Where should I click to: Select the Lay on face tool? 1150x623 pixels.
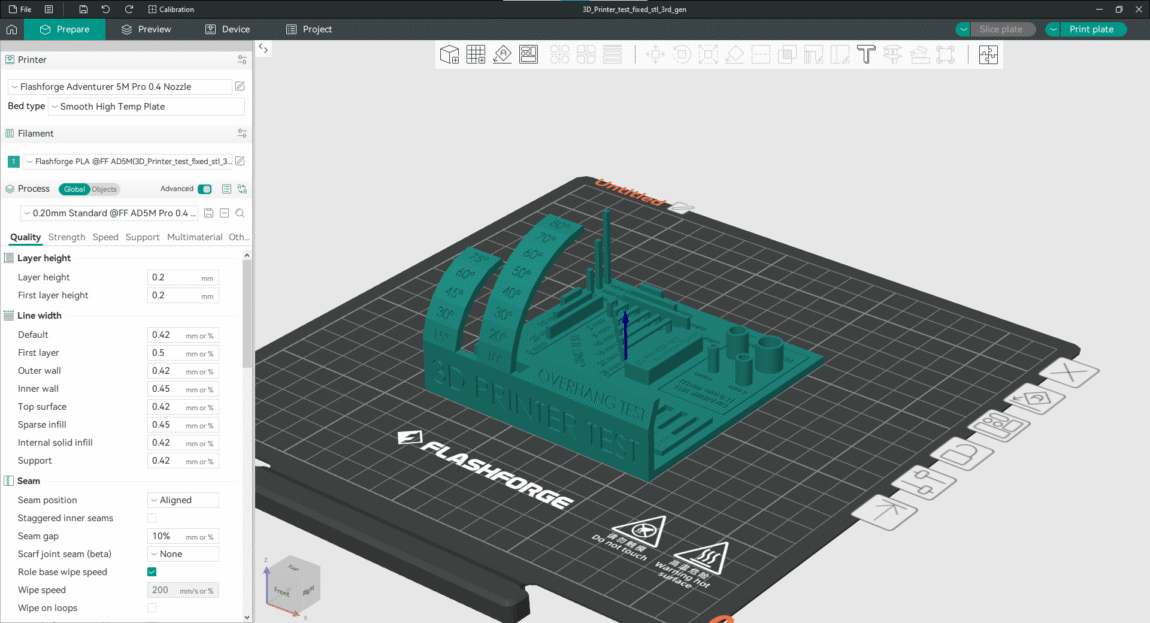(x=734, y=54)
